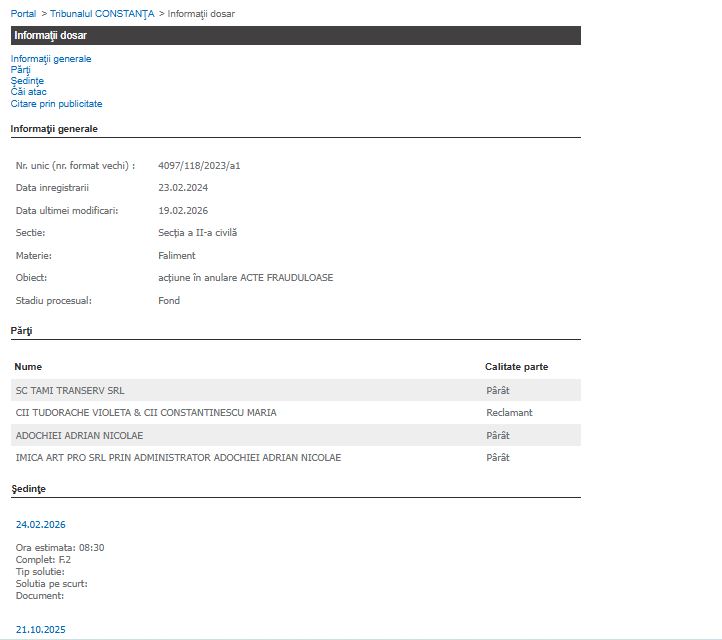Open the Ședințe navigation link
The height and width of the screenshot is (640, 722).
27,81
